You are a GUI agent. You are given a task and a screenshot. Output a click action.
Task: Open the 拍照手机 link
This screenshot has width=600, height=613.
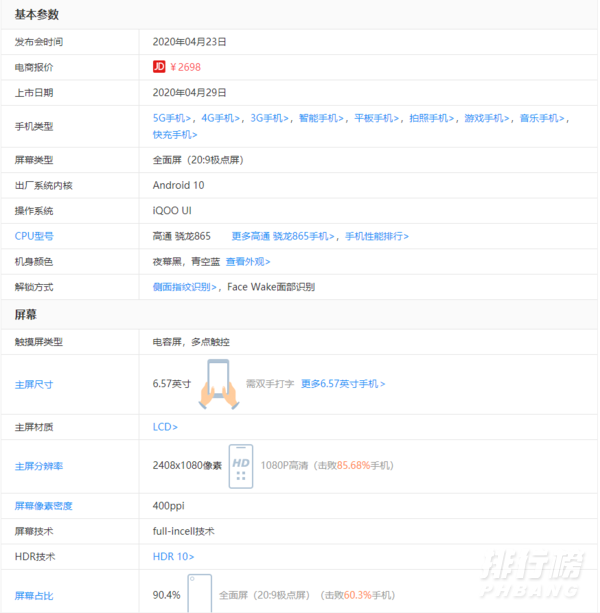(432, 118)
